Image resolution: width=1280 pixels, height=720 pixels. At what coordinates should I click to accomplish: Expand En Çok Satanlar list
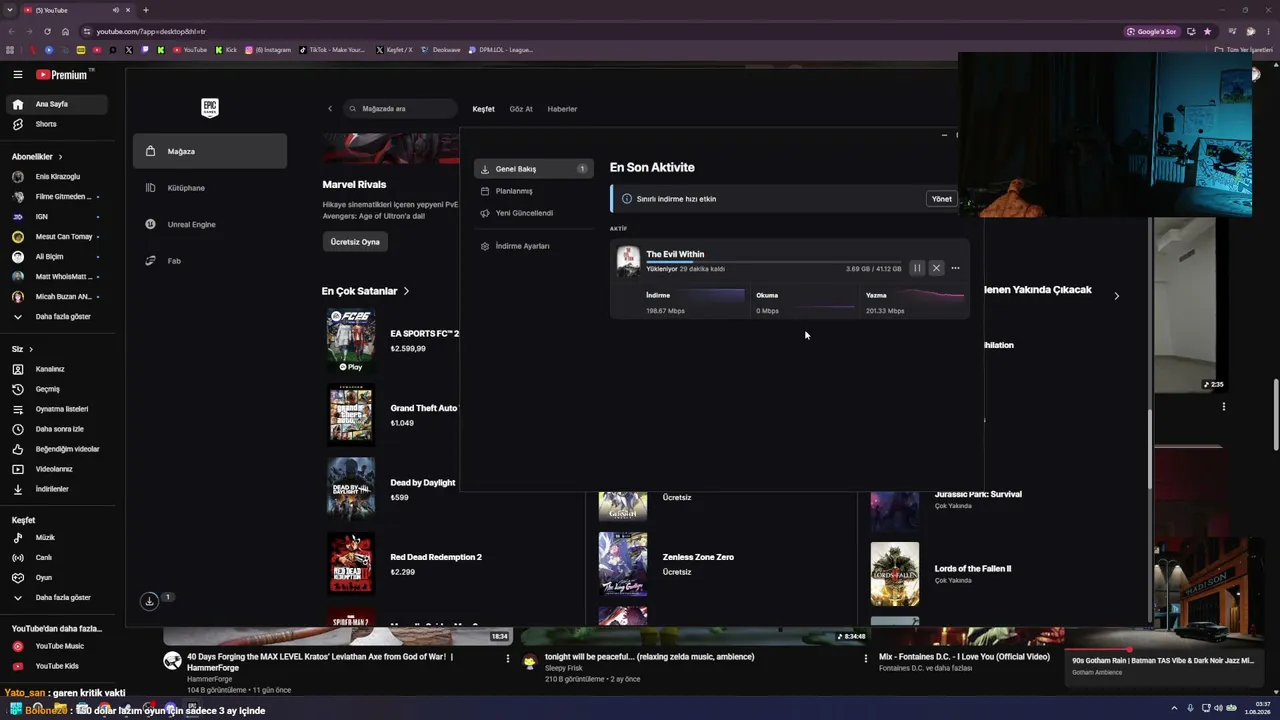click(x=366, y=291)
